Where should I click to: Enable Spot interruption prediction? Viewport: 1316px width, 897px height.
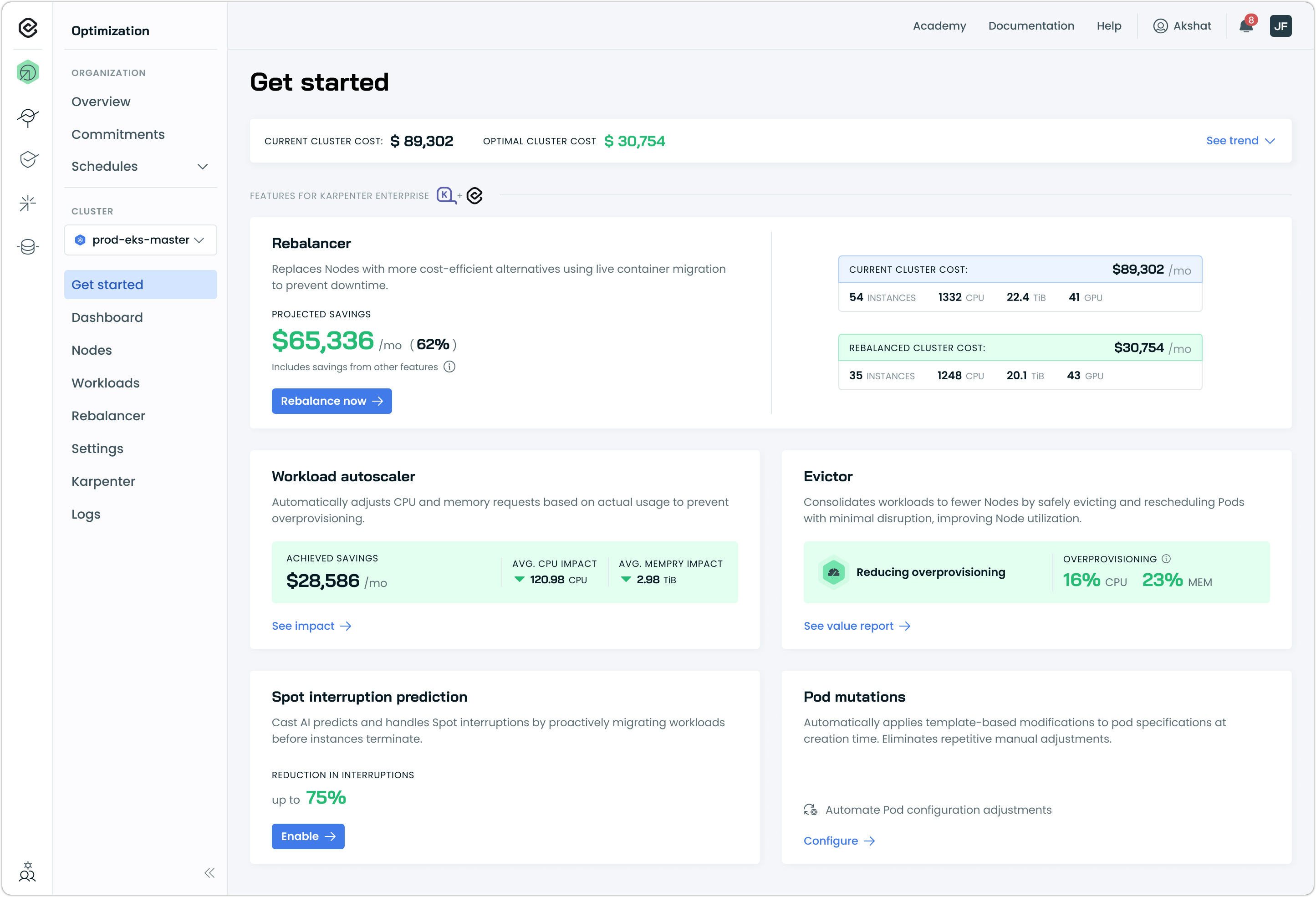tap(307, 836)
